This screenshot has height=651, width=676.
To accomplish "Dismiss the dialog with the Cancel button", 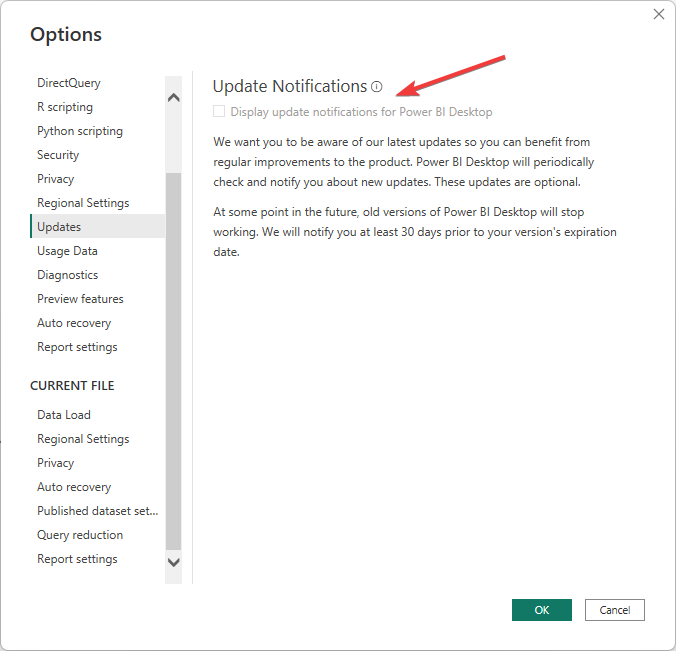I will [x=615, y=610].
